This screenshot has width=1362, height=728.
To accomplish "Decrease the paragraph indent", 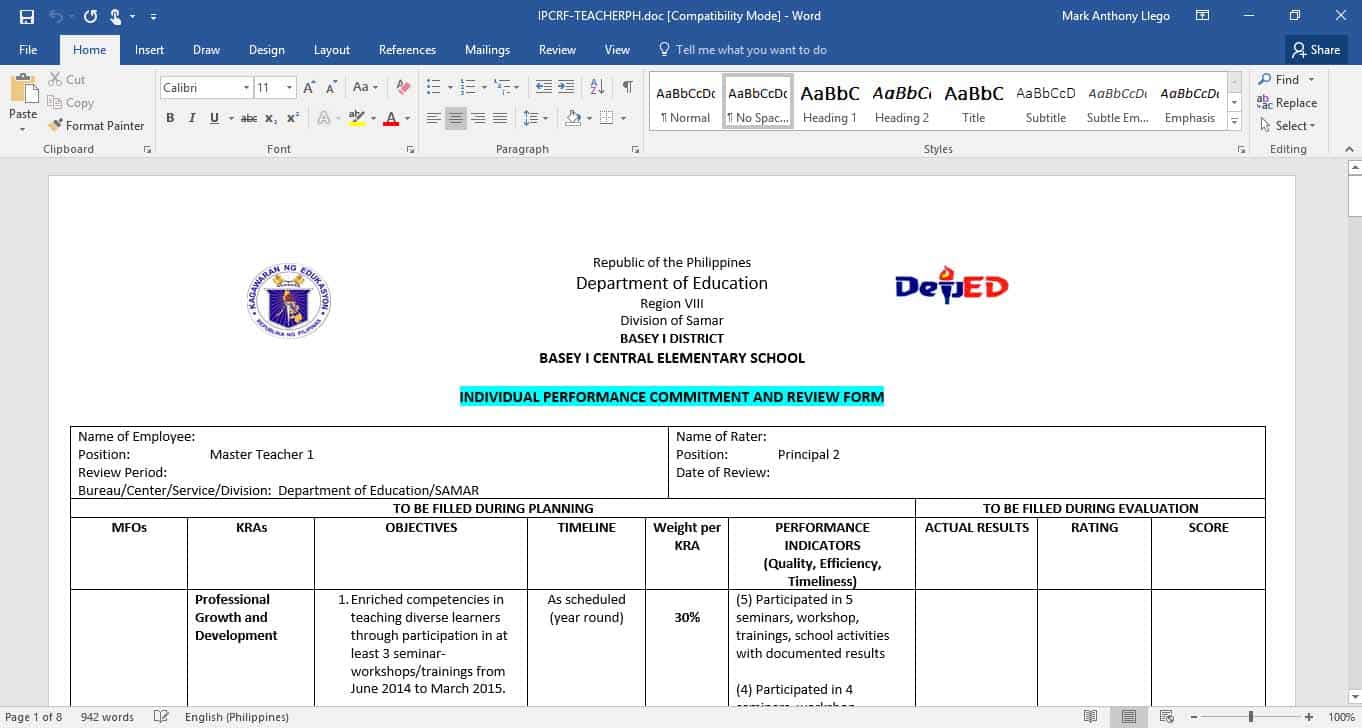I will tap(544, 87).
